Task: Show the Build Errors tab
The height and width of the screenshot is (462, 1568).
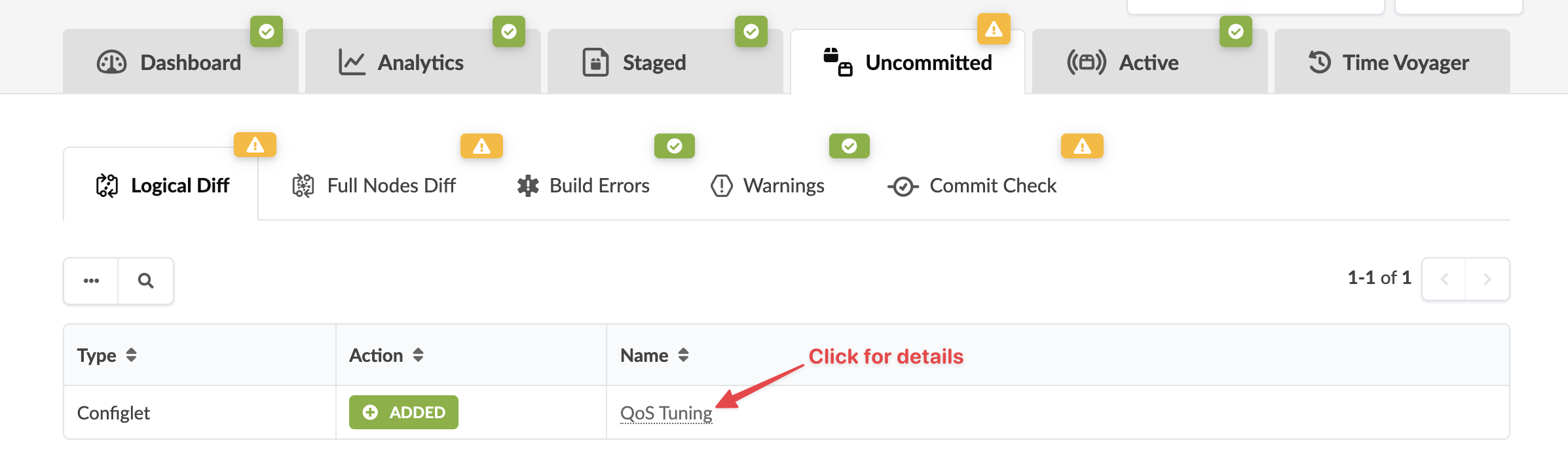Action: [x=583, y=186]
